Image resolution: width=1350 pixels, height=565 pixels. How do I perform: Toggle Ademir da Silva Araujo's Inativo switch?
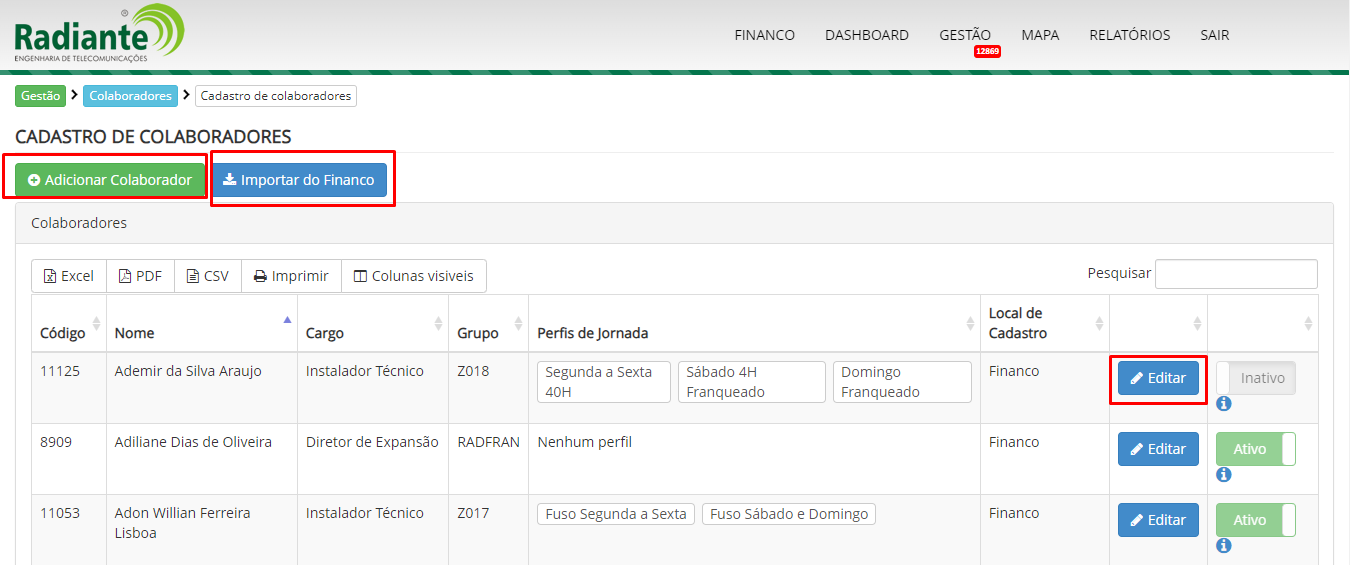point(1256,379)
